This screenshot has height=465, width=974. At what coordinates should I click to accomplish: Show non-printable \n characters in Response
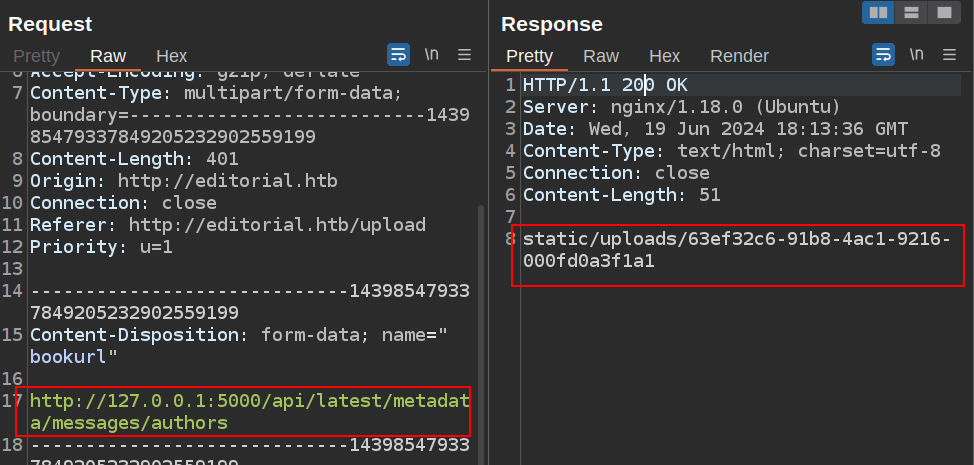click(x=917, y=55)
